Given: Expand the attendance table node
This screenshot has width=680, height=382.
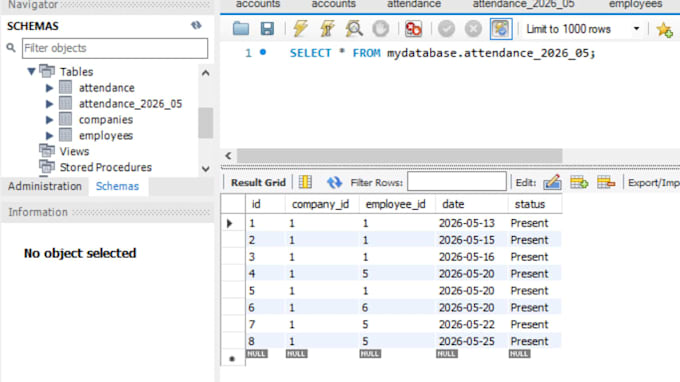Looking at the screenshot, I should [49, 88].
